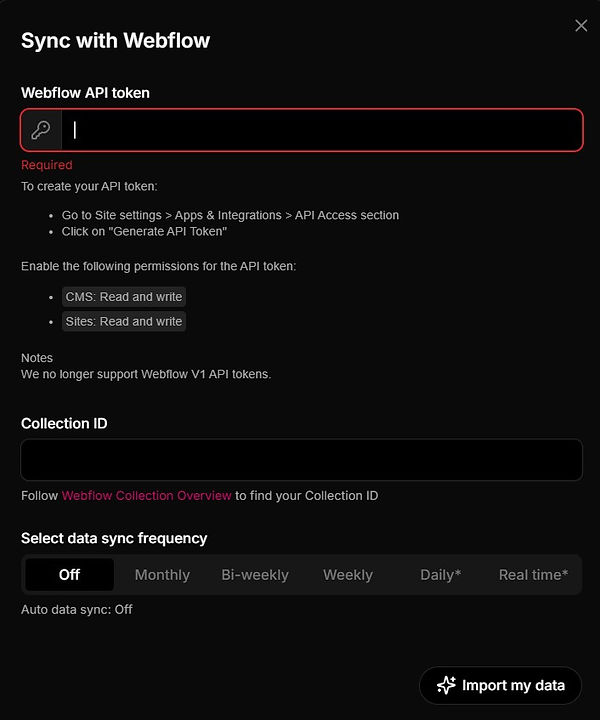Image resolution: width=600 pixels, height=720 pixels.
Task: Click the red 'Required' error text
Action: (47, 165)
